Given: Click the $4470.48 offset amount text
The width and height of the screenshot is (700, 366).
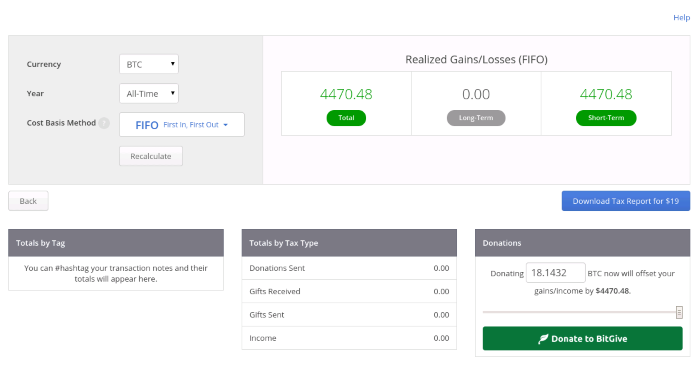Looking at the screenshot, I should (612, 291).
